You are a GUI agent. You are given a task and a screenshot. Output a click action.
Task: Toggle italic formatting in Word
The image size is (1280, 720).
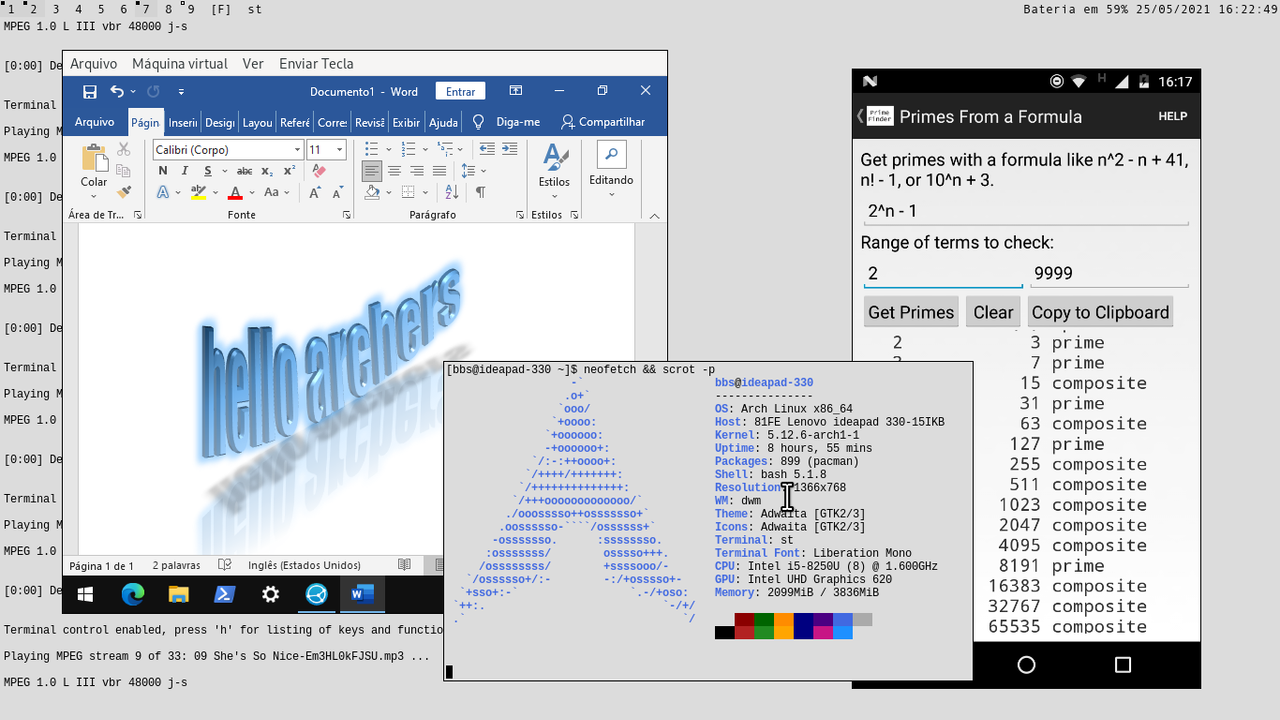click(x=184, y=171)
